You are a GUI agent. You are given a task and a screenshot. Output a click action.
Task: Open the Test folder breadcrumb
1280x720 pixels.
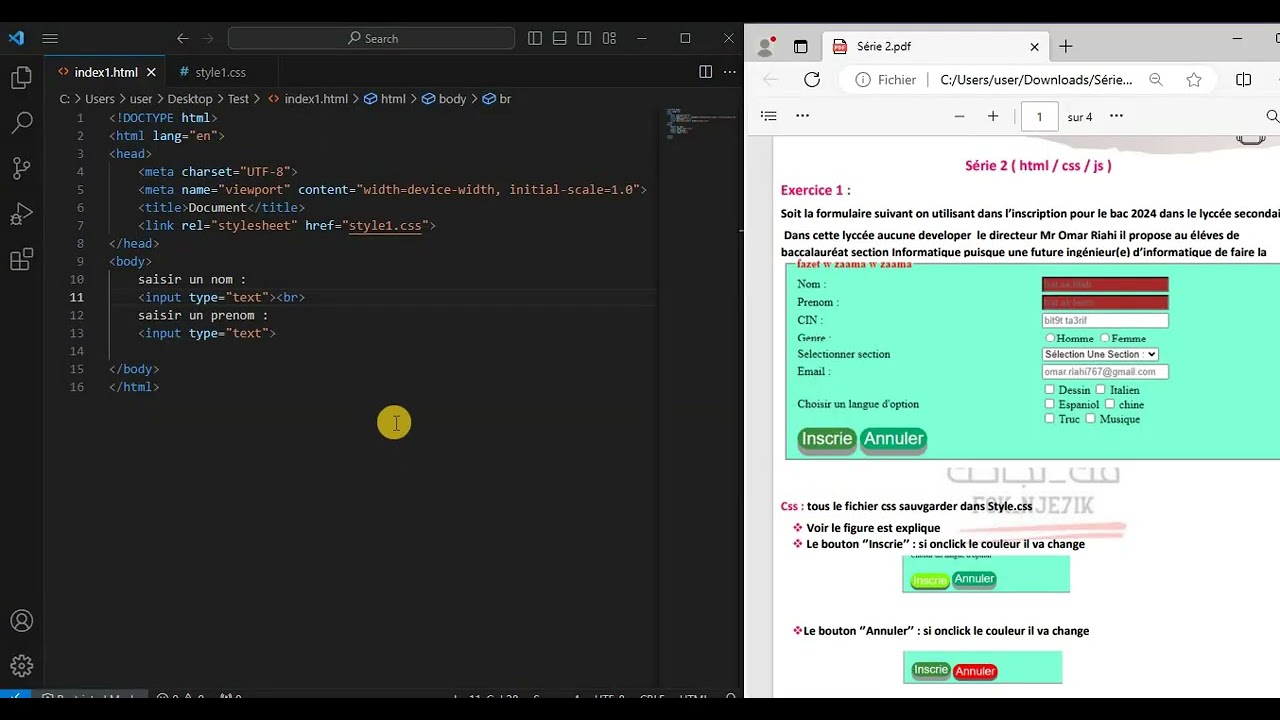[238, 99]
